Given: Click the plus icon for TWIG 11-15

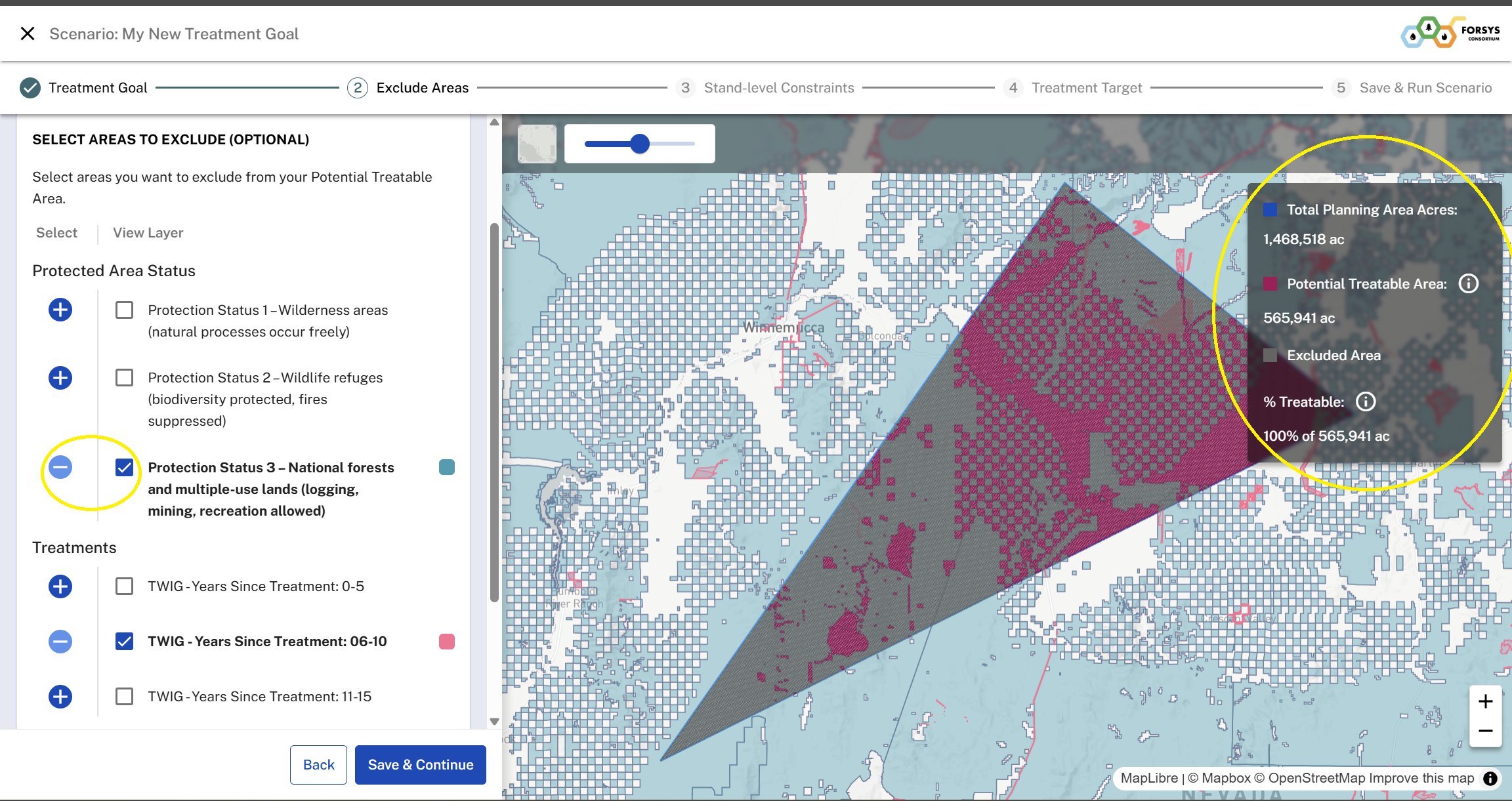Looking at the screenshot, I should point(60,696).
